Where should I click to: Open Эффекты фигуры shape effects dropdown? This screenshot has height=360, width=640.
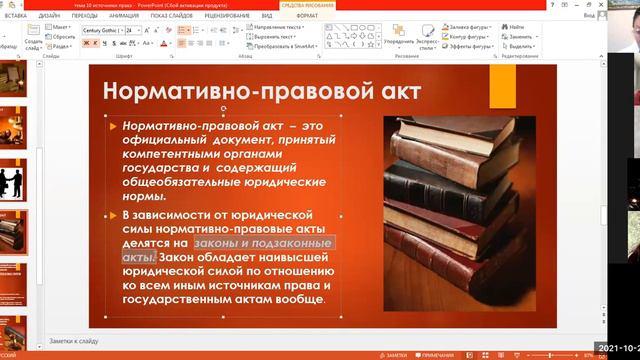[x=468, y=47]
